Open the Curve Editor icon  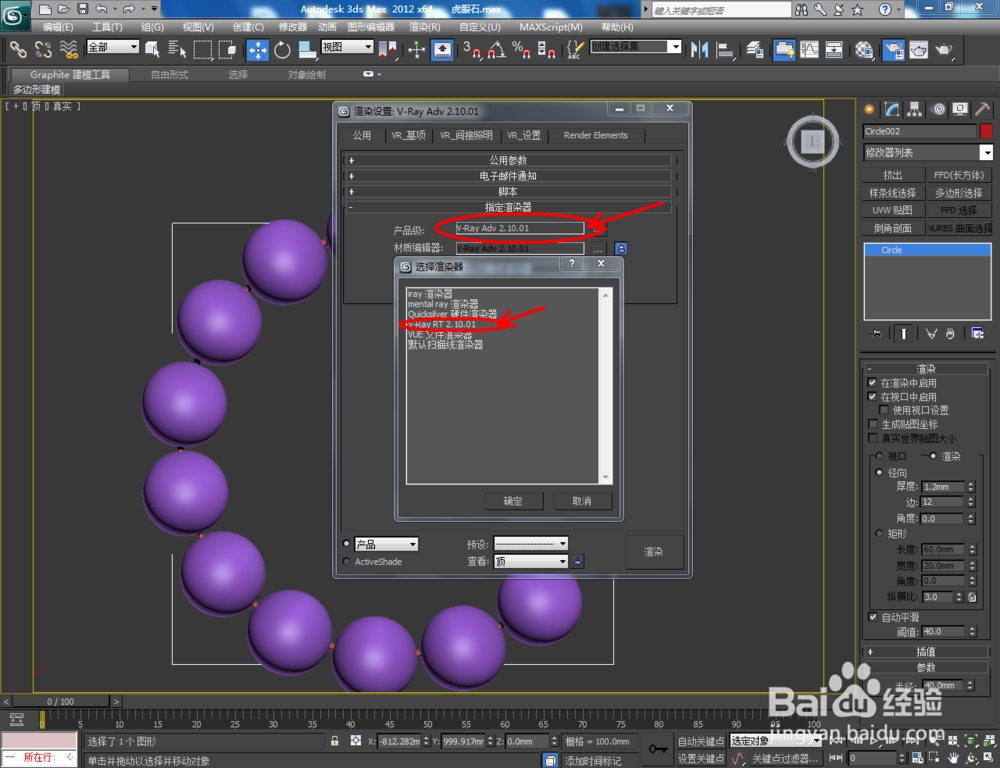[809, 49]
